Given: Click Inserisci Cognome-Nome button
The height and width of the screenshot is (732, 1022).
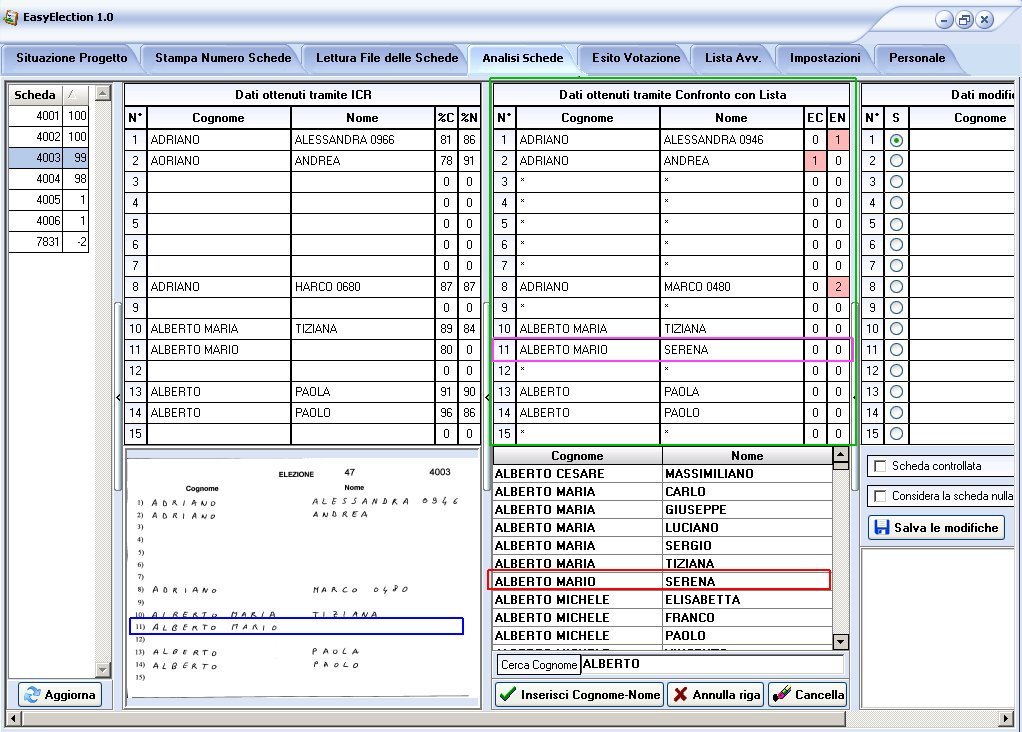Looking at the screenshot, I should click(x=579, y=695).
